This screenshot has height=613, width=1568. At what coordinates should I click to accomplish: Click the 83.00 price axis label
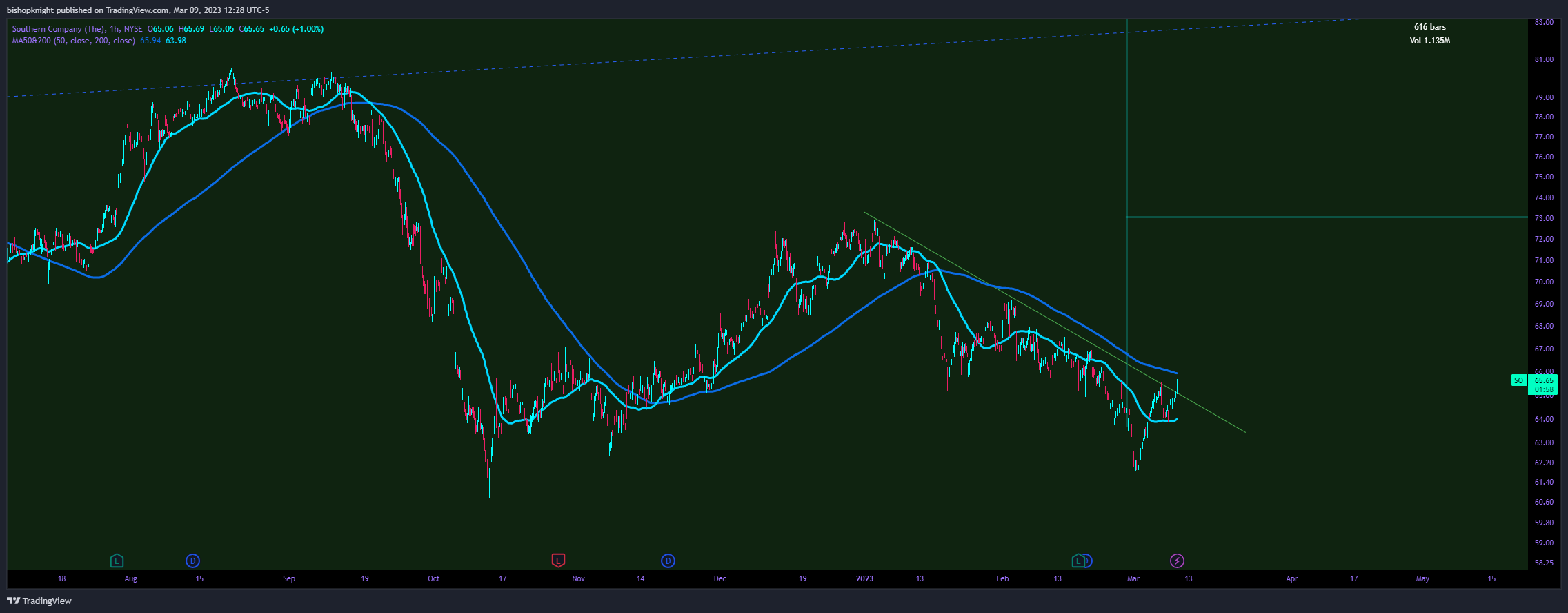click(1544, 22)
